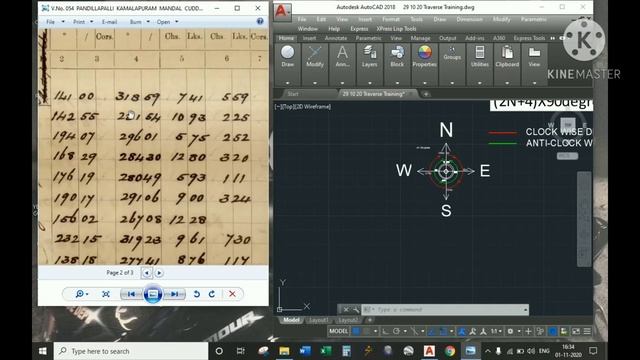This screenshot has width=640, height=360.
Task: Click the Photo Viewer help icon
Action: (260, 21)
